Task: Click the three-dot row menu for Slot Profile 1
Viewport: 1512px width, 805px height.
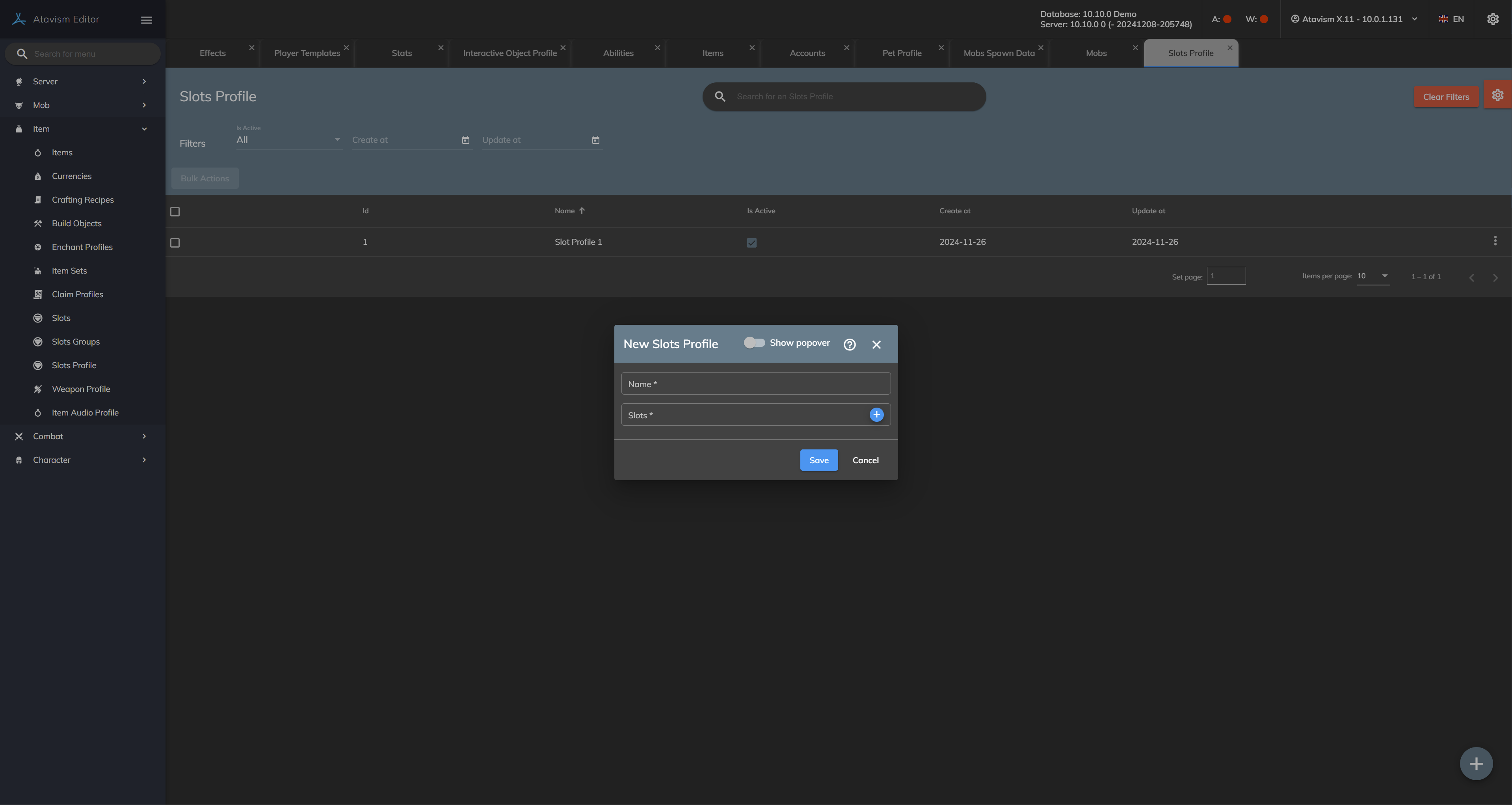Action: pyautogui.click(x=1495, y=241)
